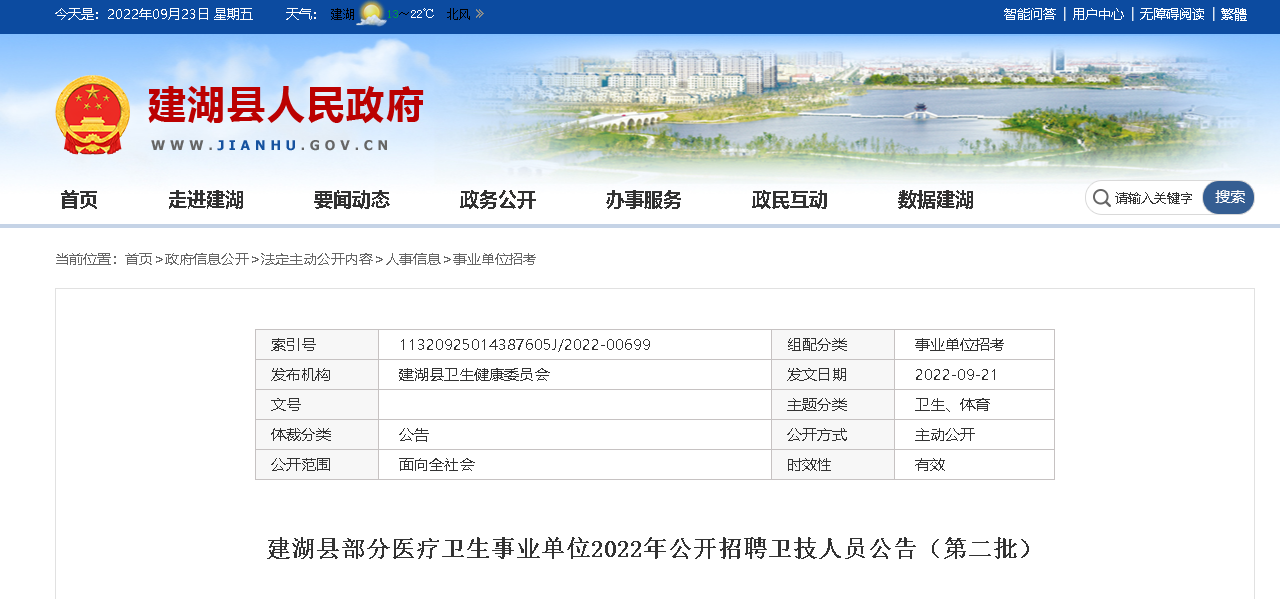
Task: Click the national emblem logo
Action: click(x=92, y=115)
